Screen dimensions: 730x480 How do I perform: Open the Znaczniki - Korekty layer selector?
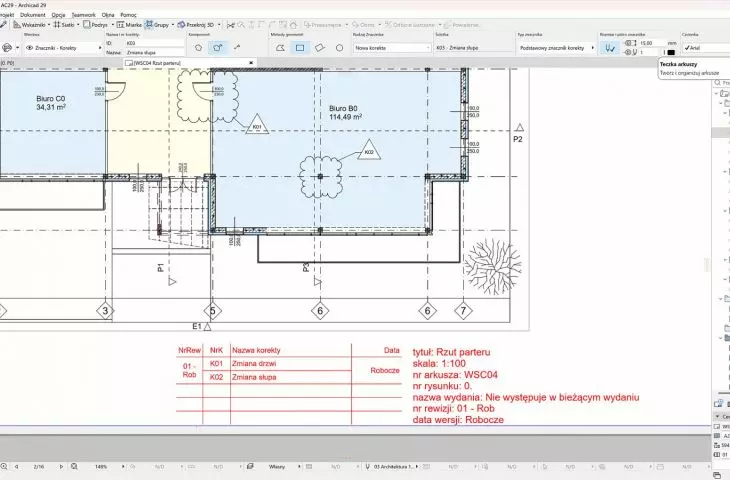[x=63, y=48]
